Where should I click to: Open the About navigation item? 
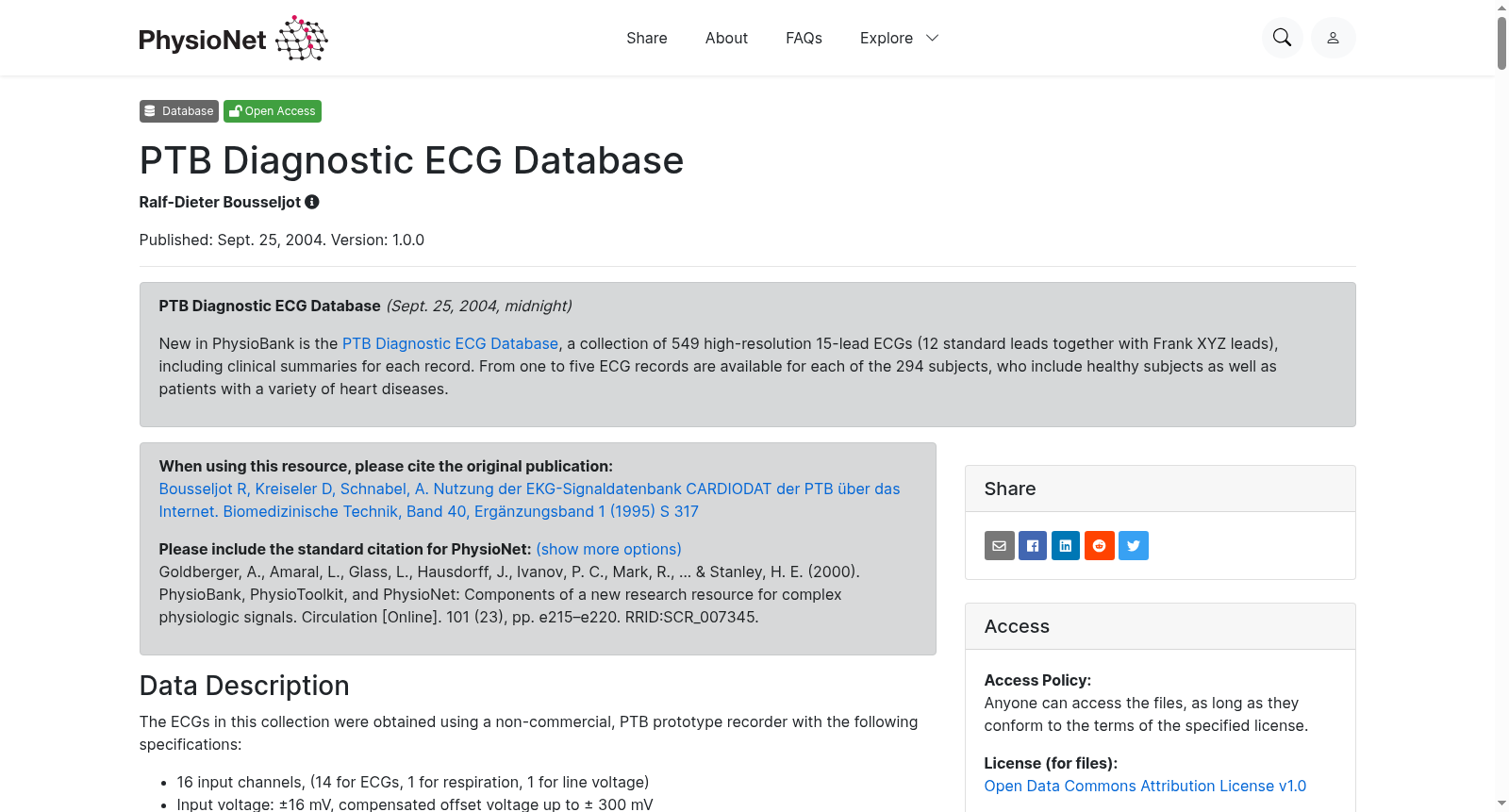[x=726, y=38]
